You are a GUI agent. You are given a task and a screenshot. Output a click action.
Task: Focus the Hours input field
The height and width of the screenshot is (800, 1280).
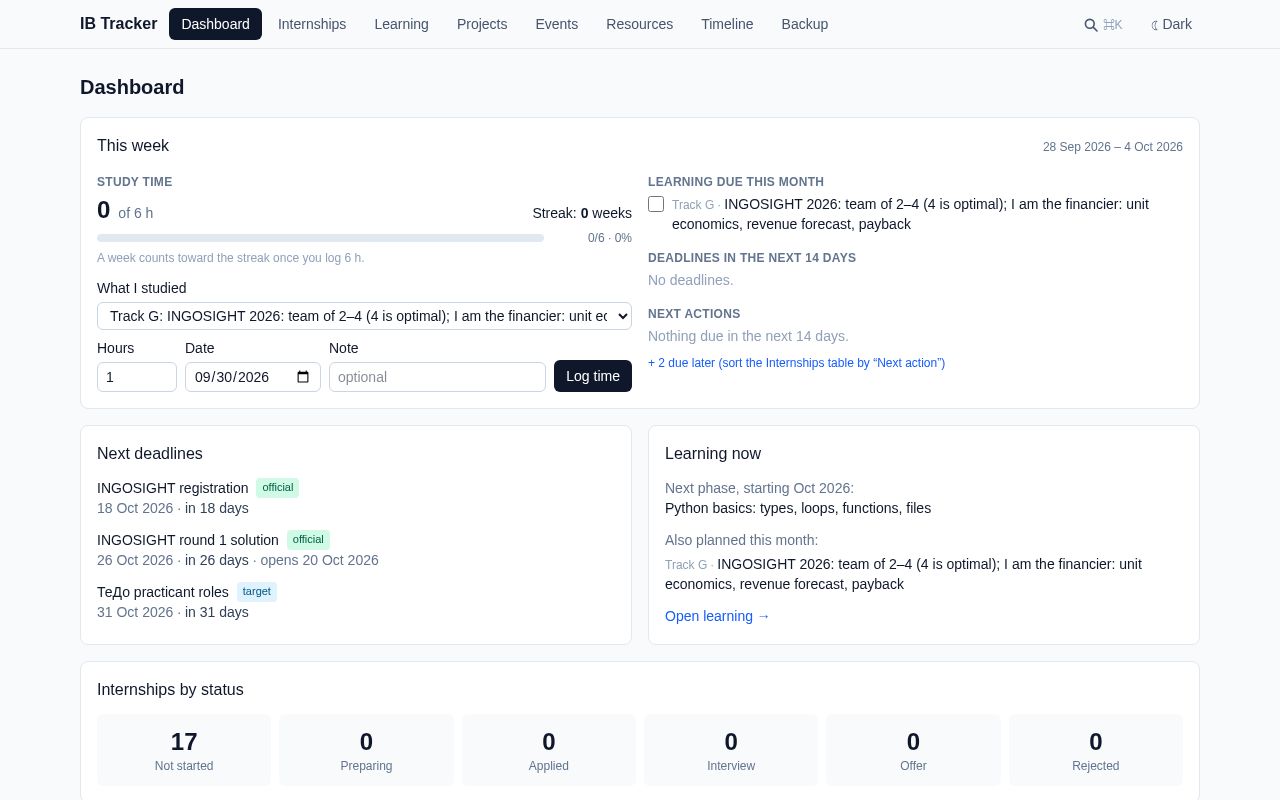(137, 377)
